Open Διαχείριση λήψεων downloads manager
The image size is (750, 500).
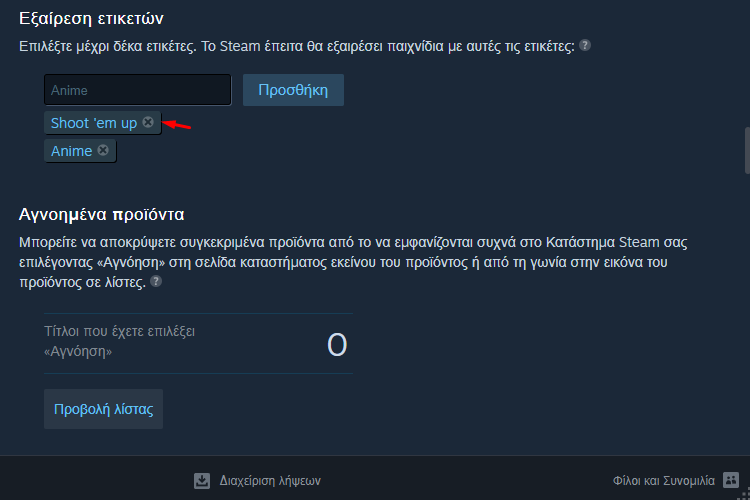270,481
